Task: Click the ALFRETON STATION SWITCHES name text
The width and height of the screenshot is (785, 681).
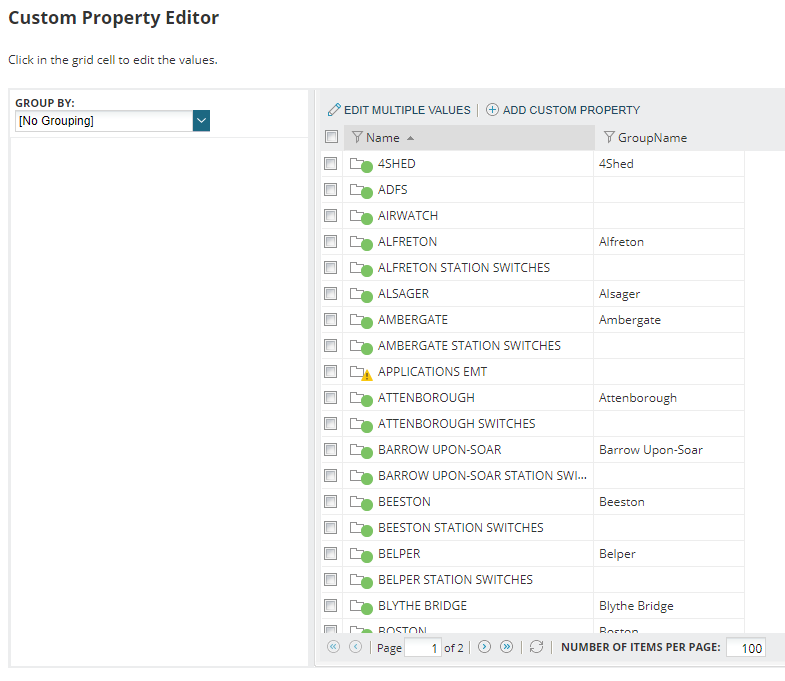Action: 464,268
